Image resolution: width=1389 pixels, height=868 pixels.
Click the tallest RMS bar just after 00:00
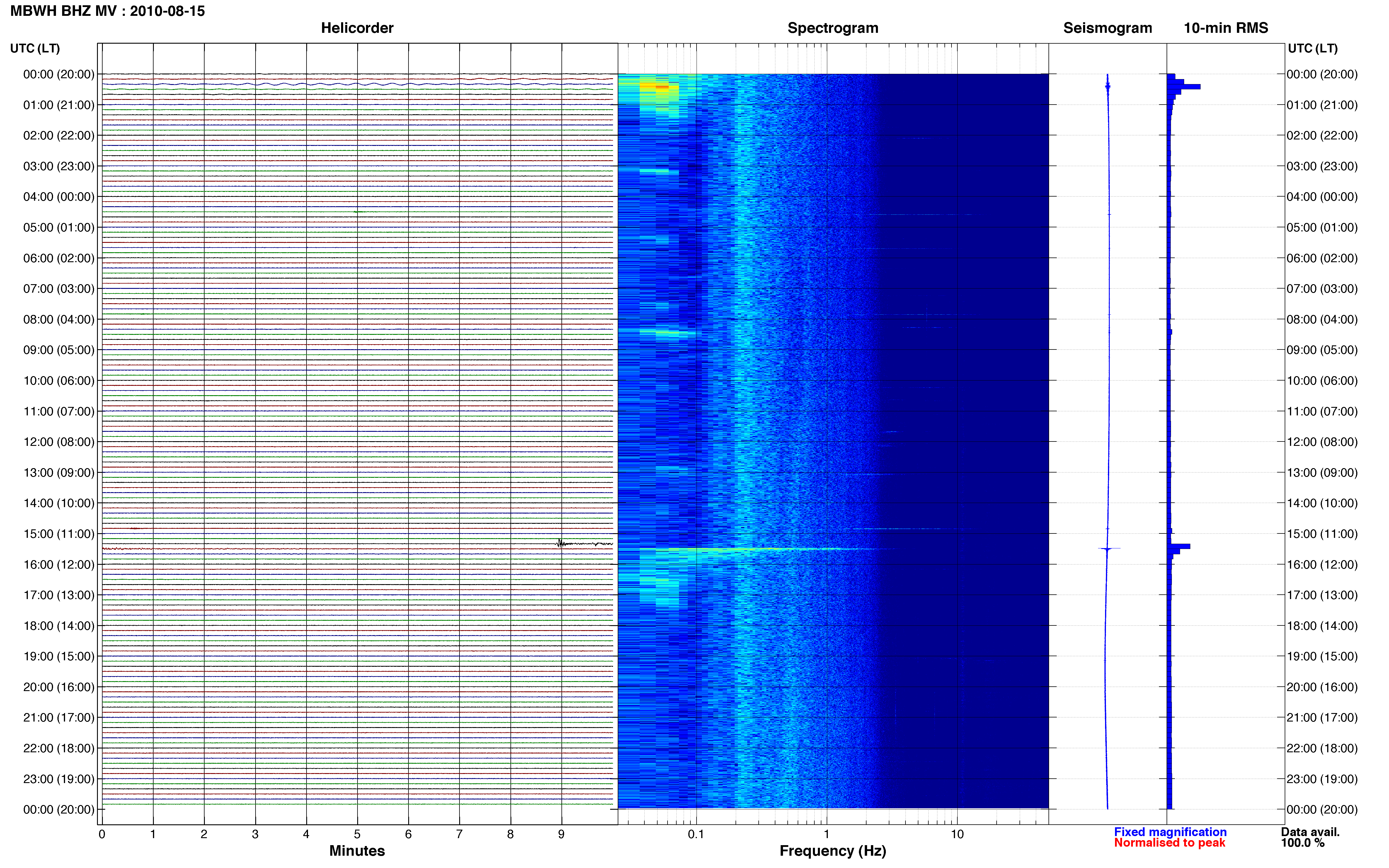point(1184,87)
